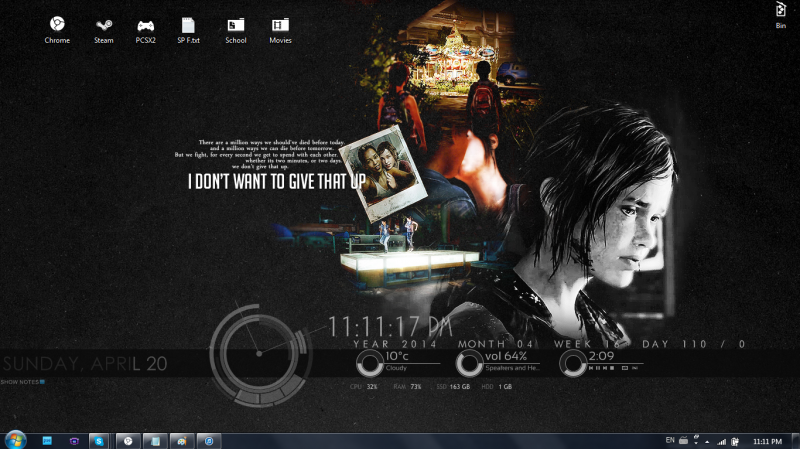Open the PCSX2 emulator shortcut
This screenshot has height=449, width=800.
tap(146, 26)
